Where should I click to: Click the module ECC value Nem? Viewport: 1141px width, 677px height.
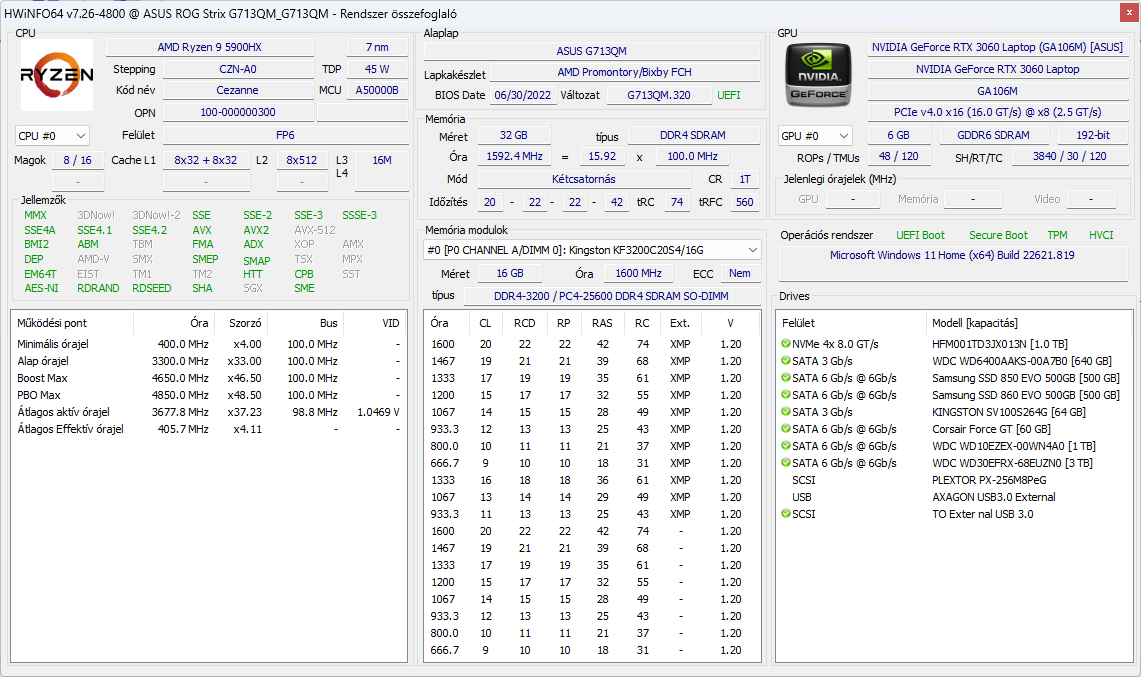[740, 273]
